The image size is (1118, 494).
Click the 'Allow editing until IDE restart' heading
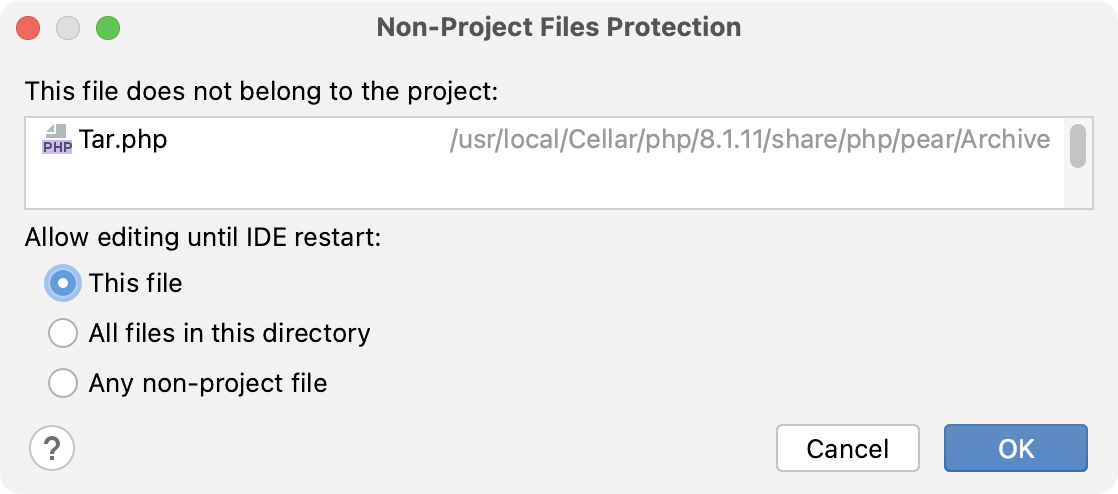click(x=204, y=239)
